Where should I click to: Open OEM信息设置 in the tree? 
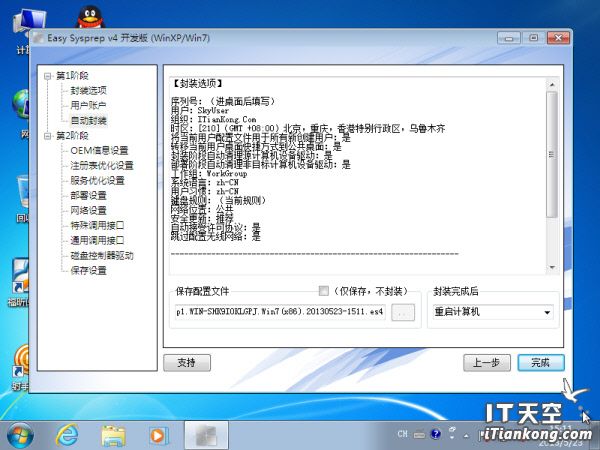99,151
